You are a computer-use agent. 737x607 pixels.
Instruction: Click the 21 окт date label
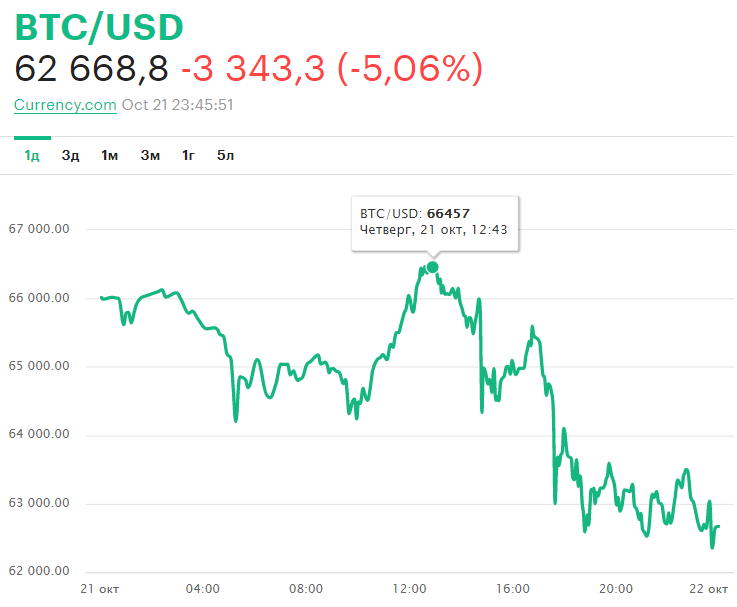pyautogui.click(x=99, y=589)
